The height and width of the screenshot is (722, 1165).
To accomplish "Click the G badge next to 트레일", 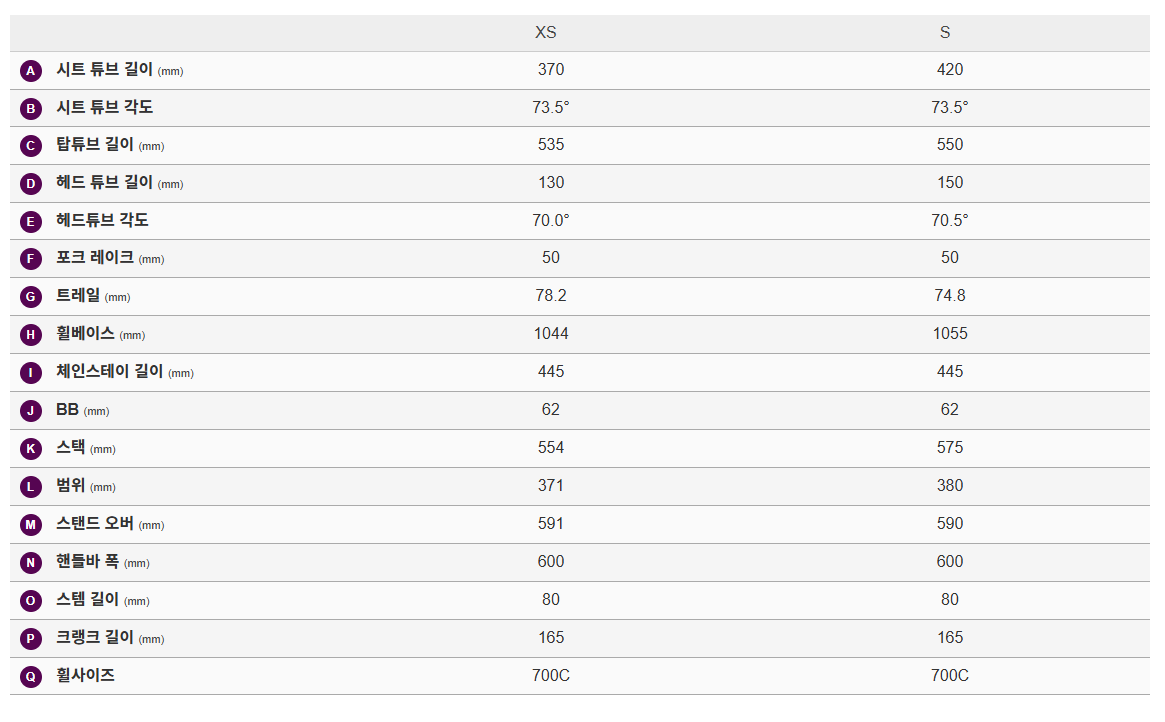I will (x=31, y=297).
